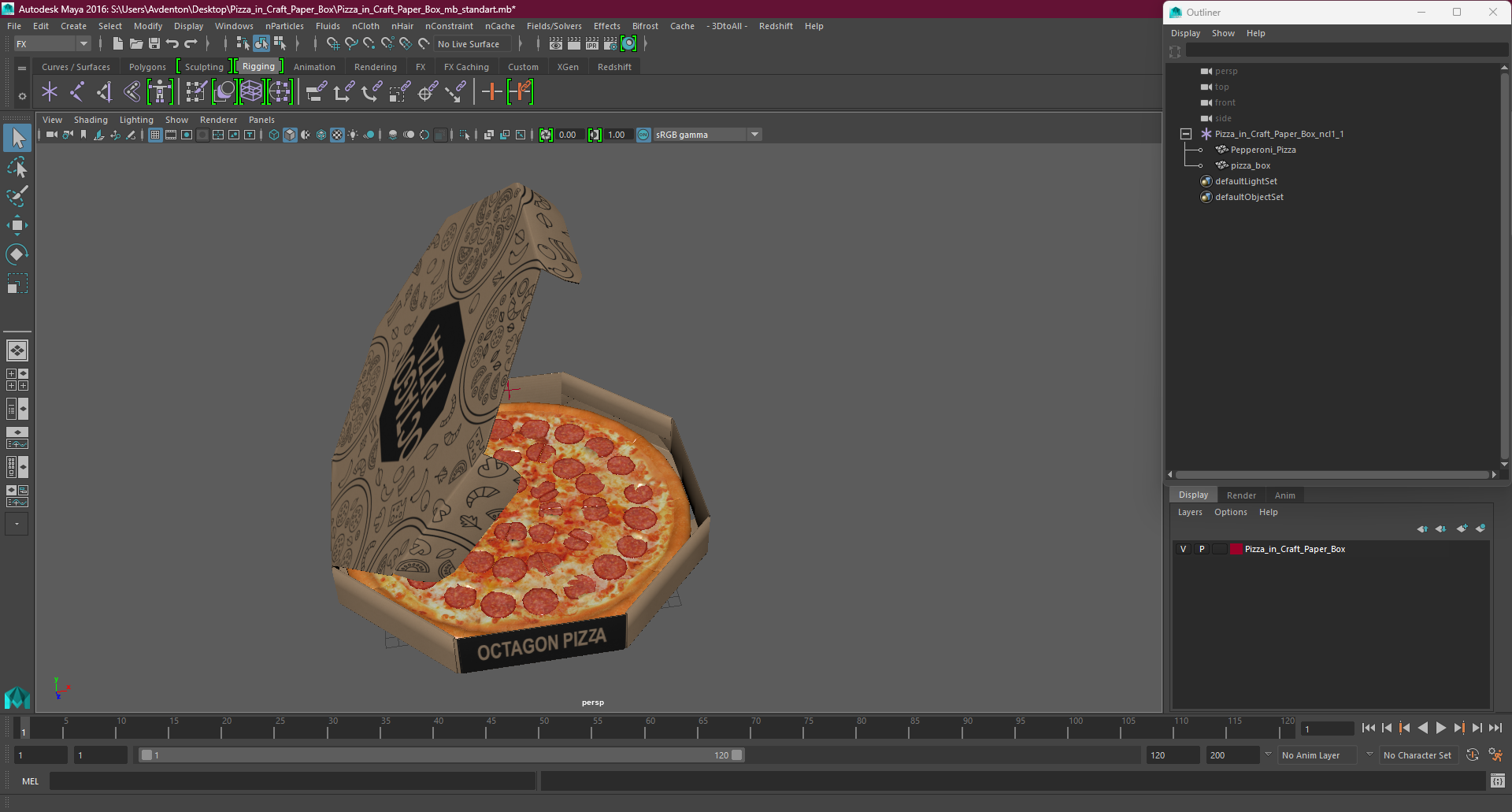
Task: Toggle wireframe shading in viewport toolbar
Action: click(274, 135)
